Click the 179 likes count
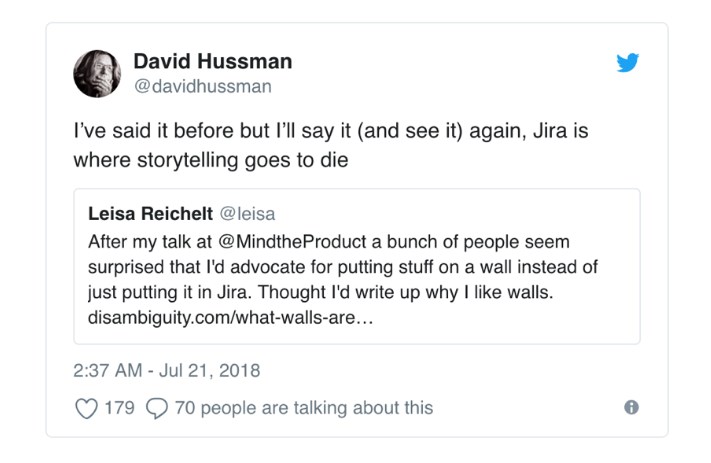Image resolution: width=711 pixels, height=463 pixels. coord(120,407)
